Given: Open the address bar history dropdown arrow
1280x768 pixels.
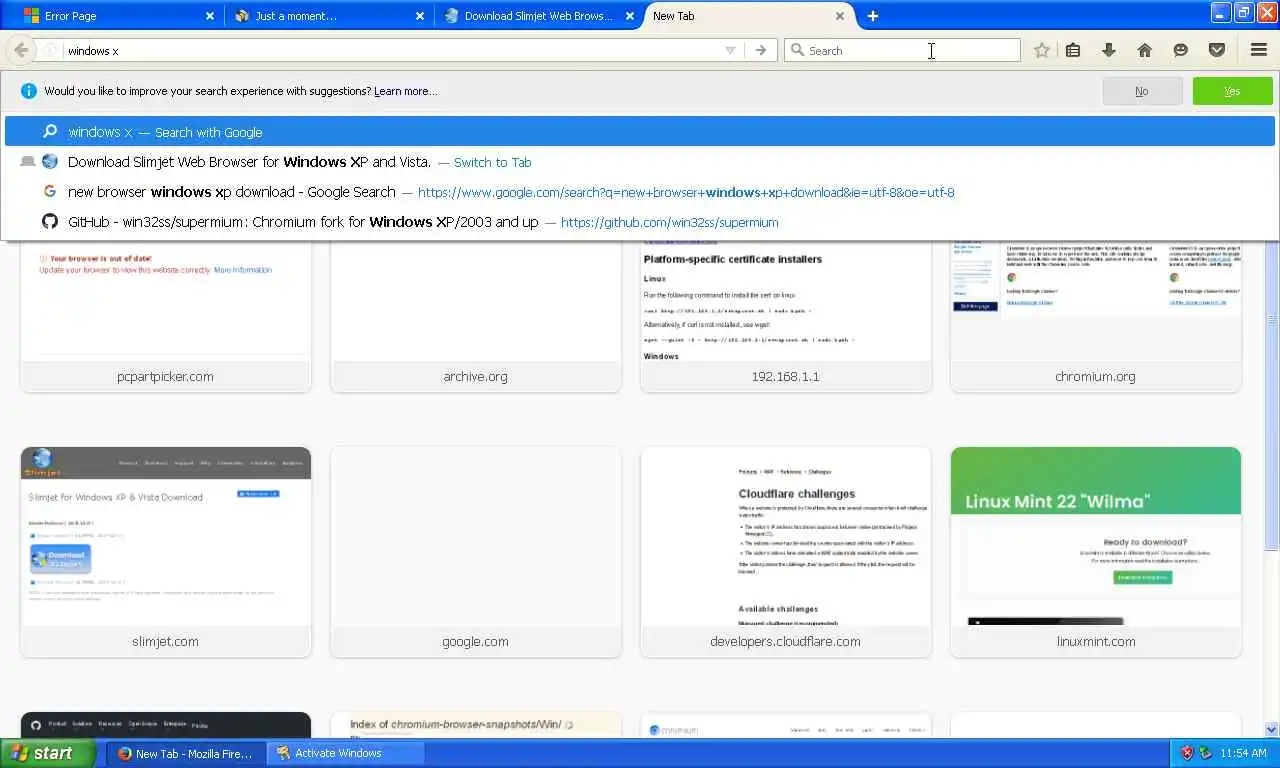Looking at the screenshot, I should [x=730, y=50].
